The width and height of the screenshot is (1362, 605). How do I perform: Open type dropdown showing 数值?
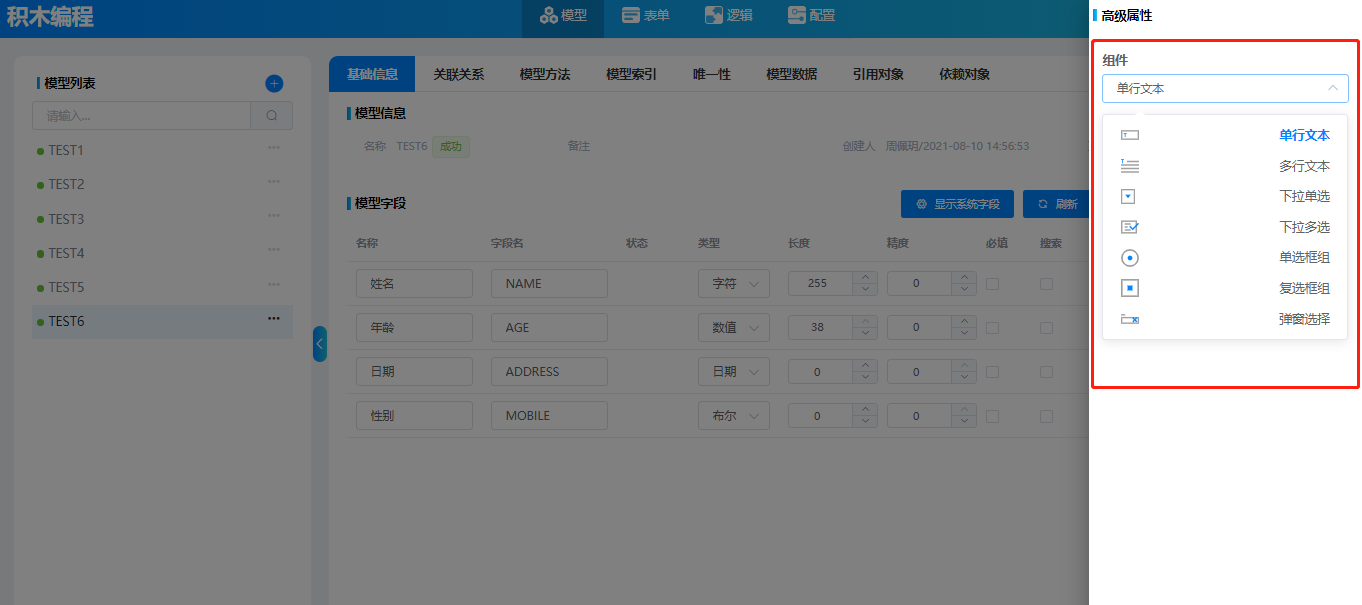tap(734, 328)
